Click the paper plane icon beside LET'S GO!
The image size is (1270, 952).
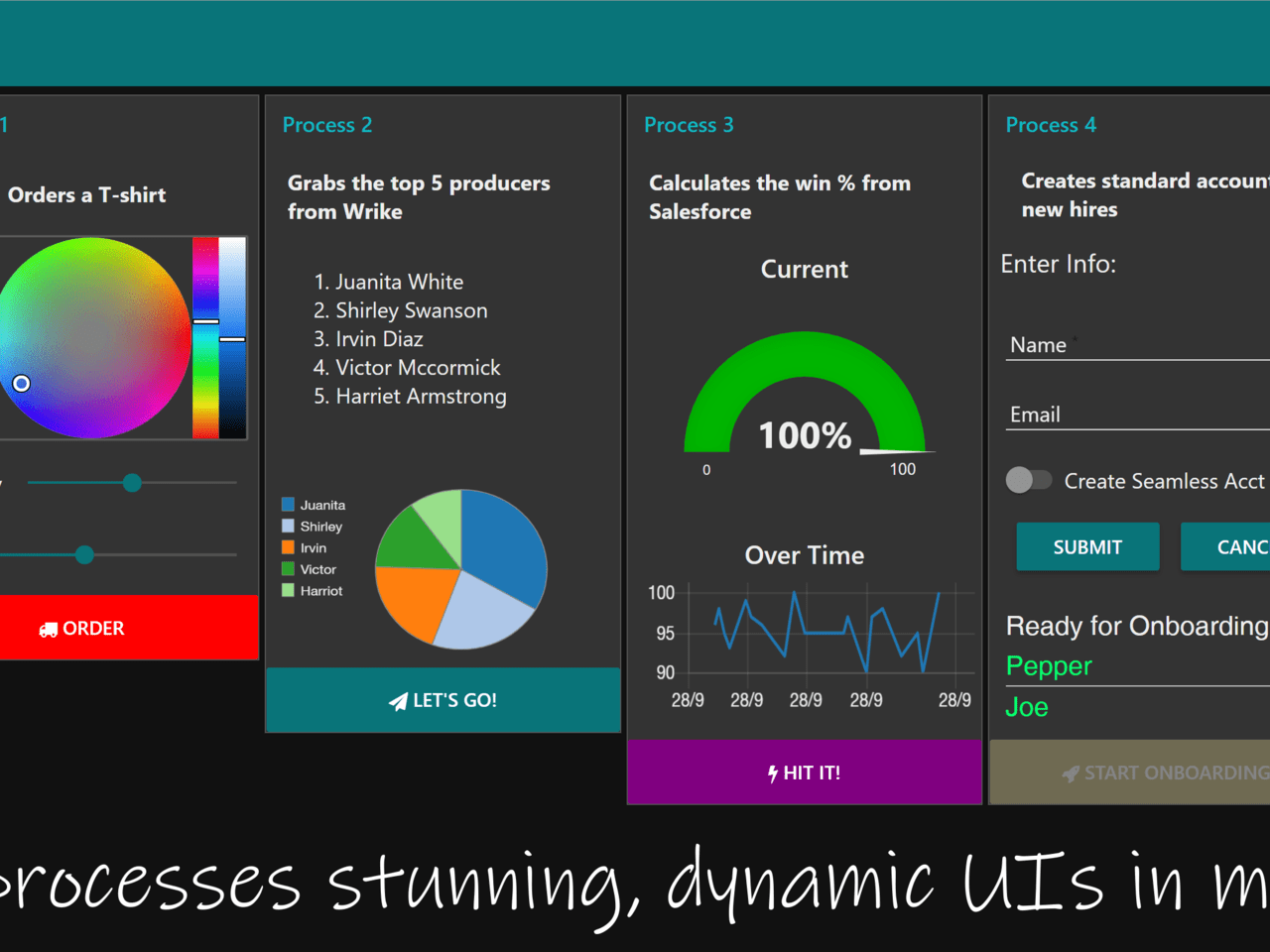(x=398, y=701)
